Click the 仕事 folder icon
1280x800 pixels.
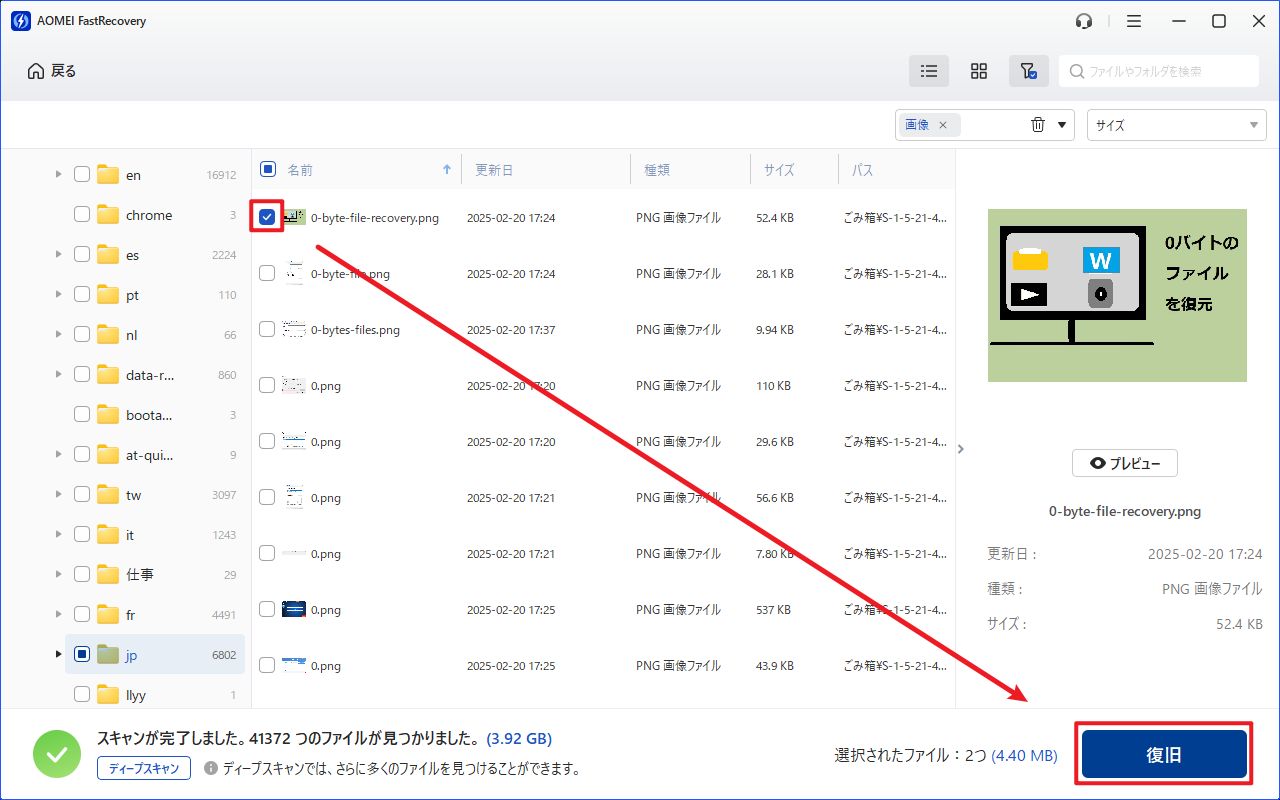109,575
